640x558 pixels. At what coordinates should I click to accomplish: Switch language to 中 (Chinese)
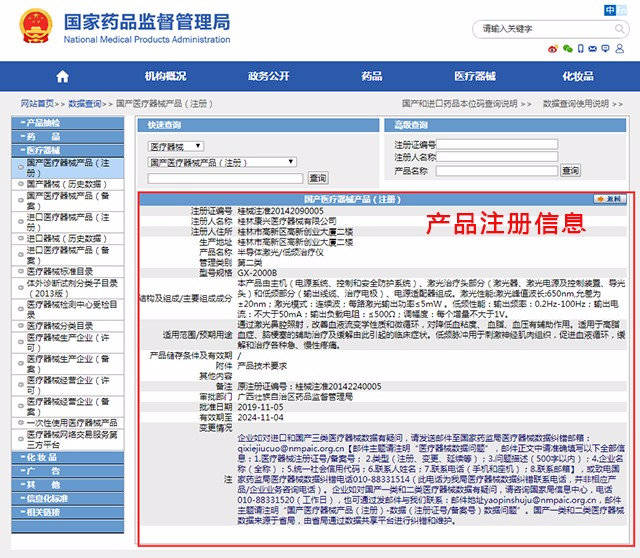(x=610, y=9)
